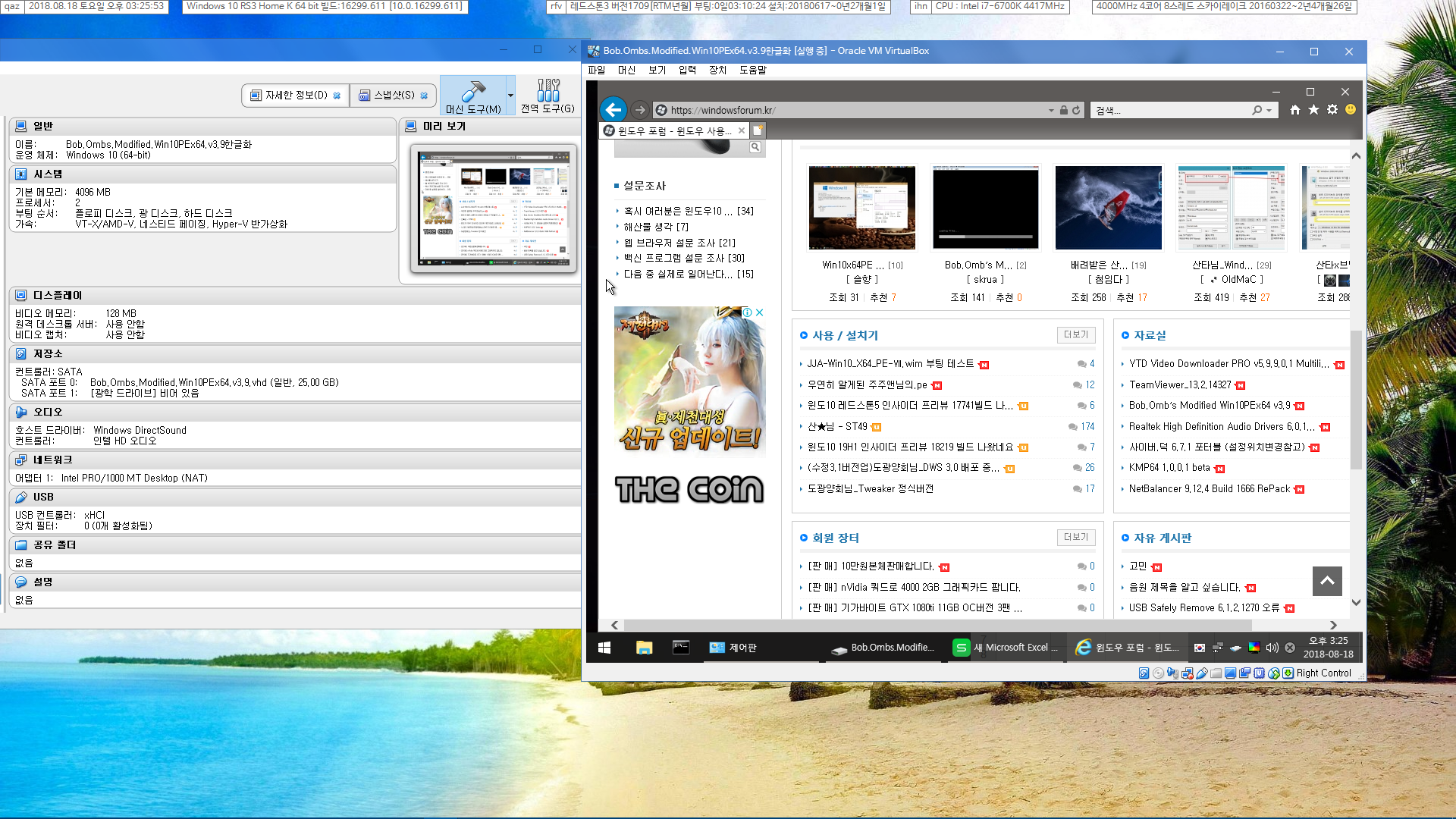The width and height of the screenshot is (1456, 819).
Task: Click the display icon in VirtualBox status bar
Action: [x=1230, y=673]
